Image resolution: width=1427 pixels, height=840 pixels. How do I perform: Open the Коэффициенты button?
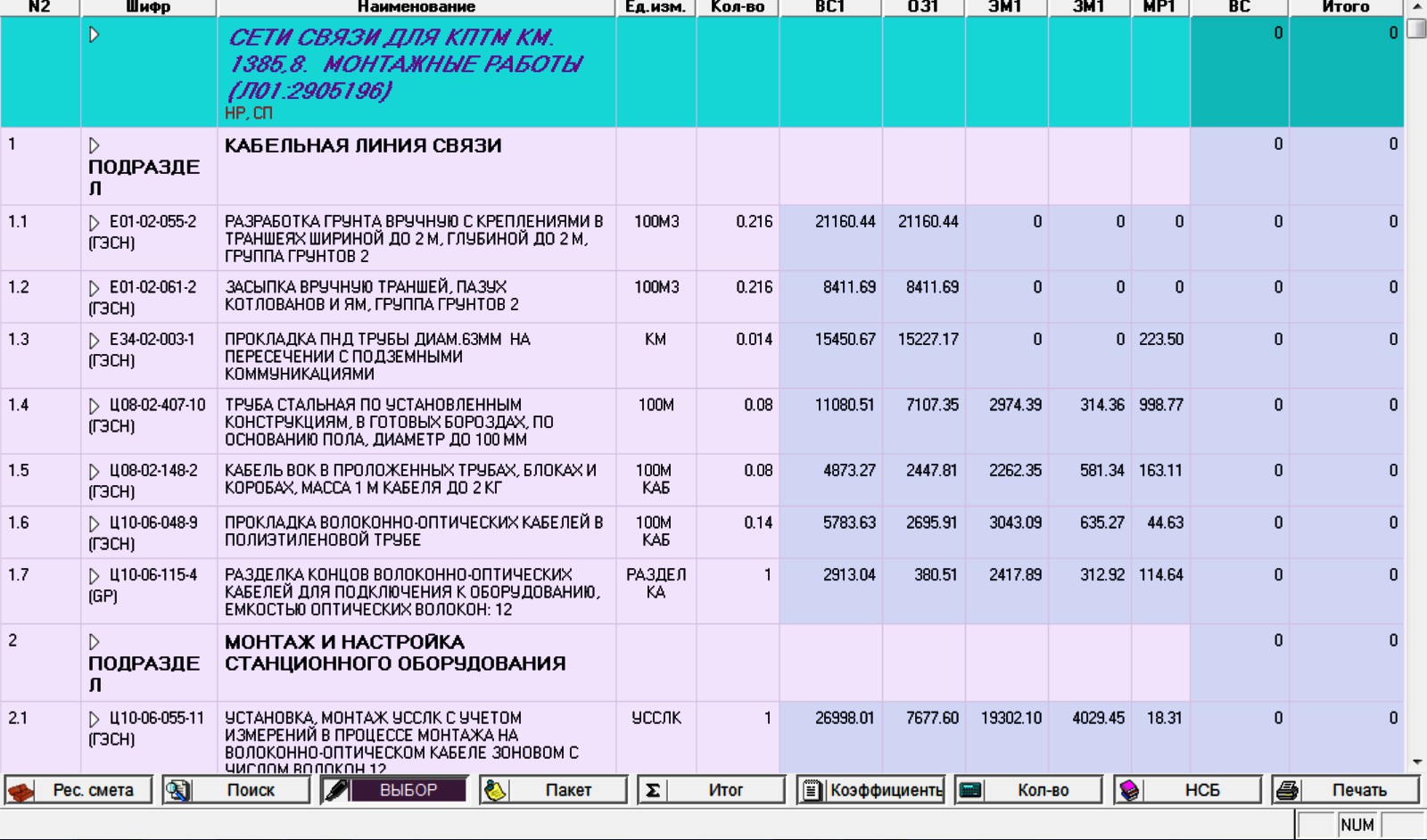pos(870,790)
